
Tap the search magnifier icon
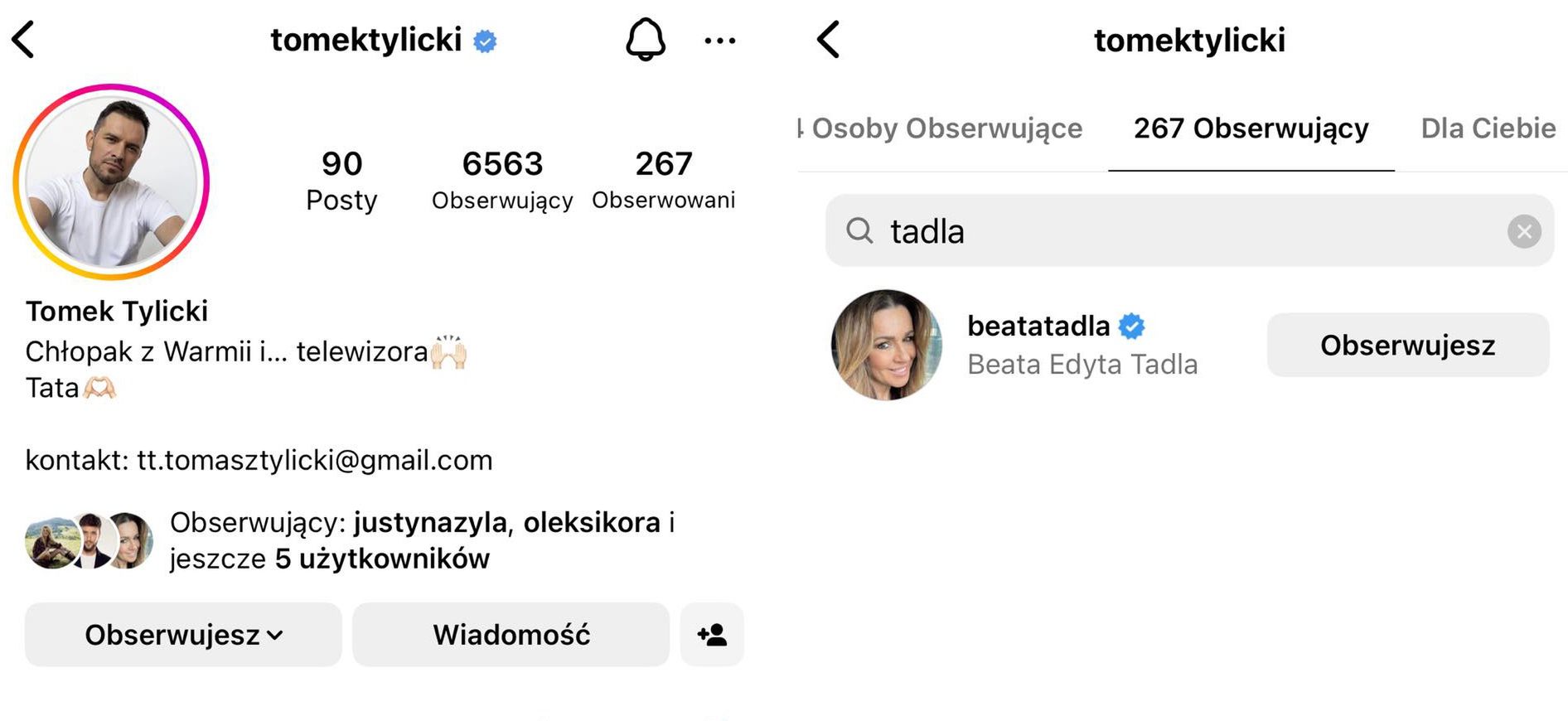859,231
